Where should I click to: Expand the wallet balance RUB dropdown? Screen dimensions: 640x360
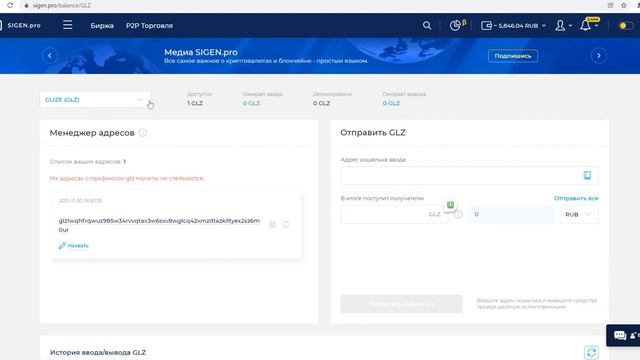[x=513, y=25]
